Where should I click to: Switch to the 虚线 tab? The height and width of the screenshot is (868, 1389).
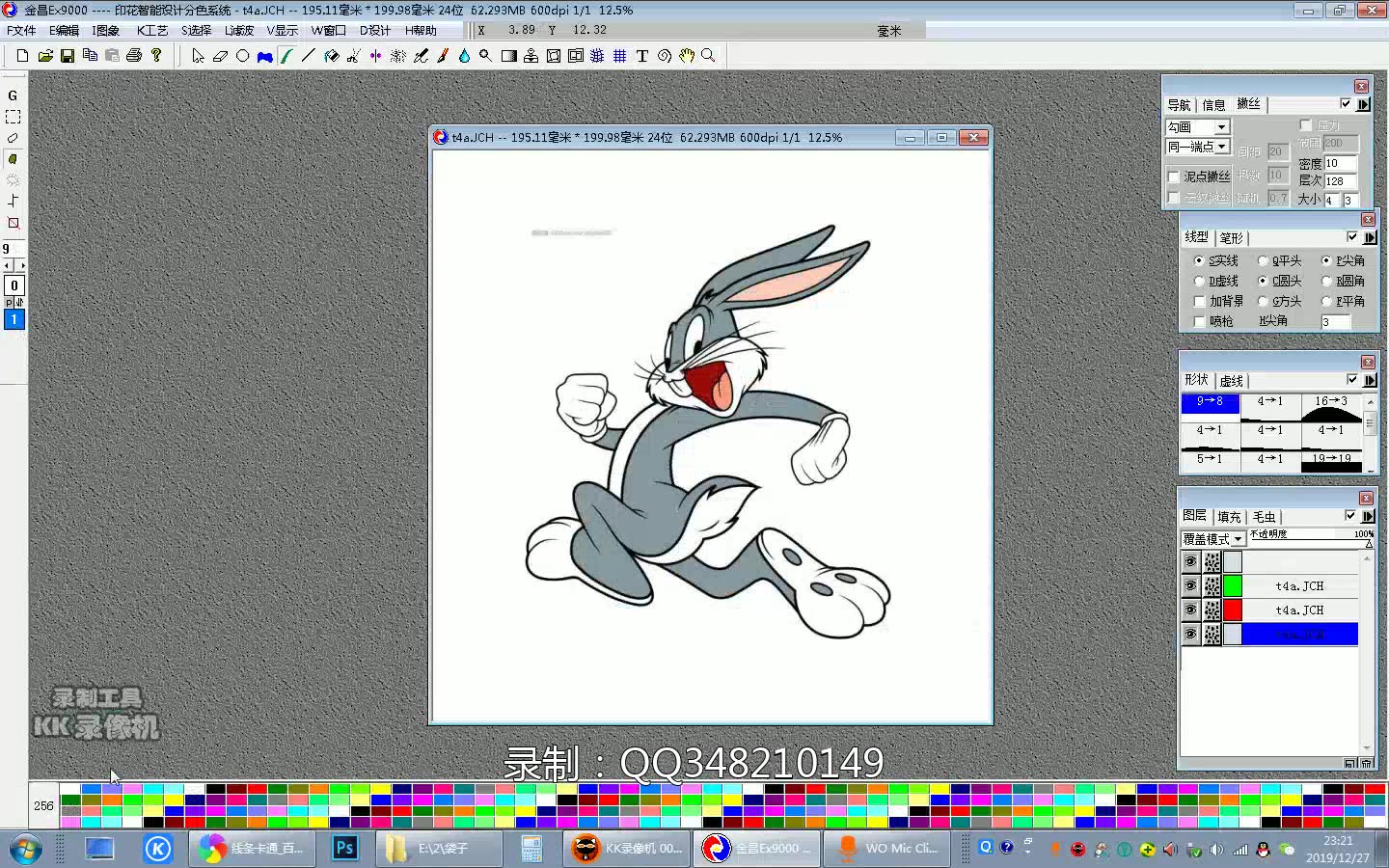pos(1232,381)
